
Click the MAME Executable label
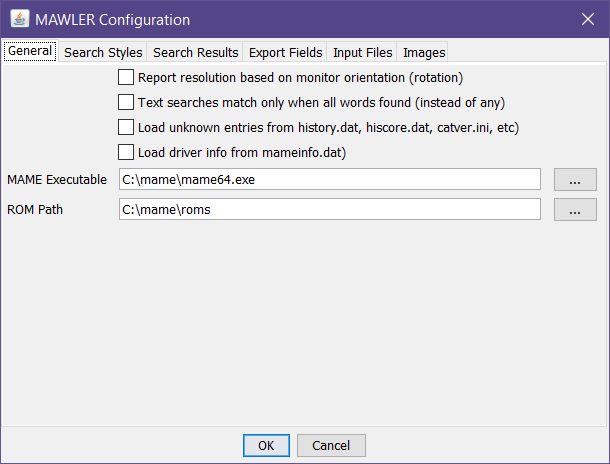[x=57, y=180]
